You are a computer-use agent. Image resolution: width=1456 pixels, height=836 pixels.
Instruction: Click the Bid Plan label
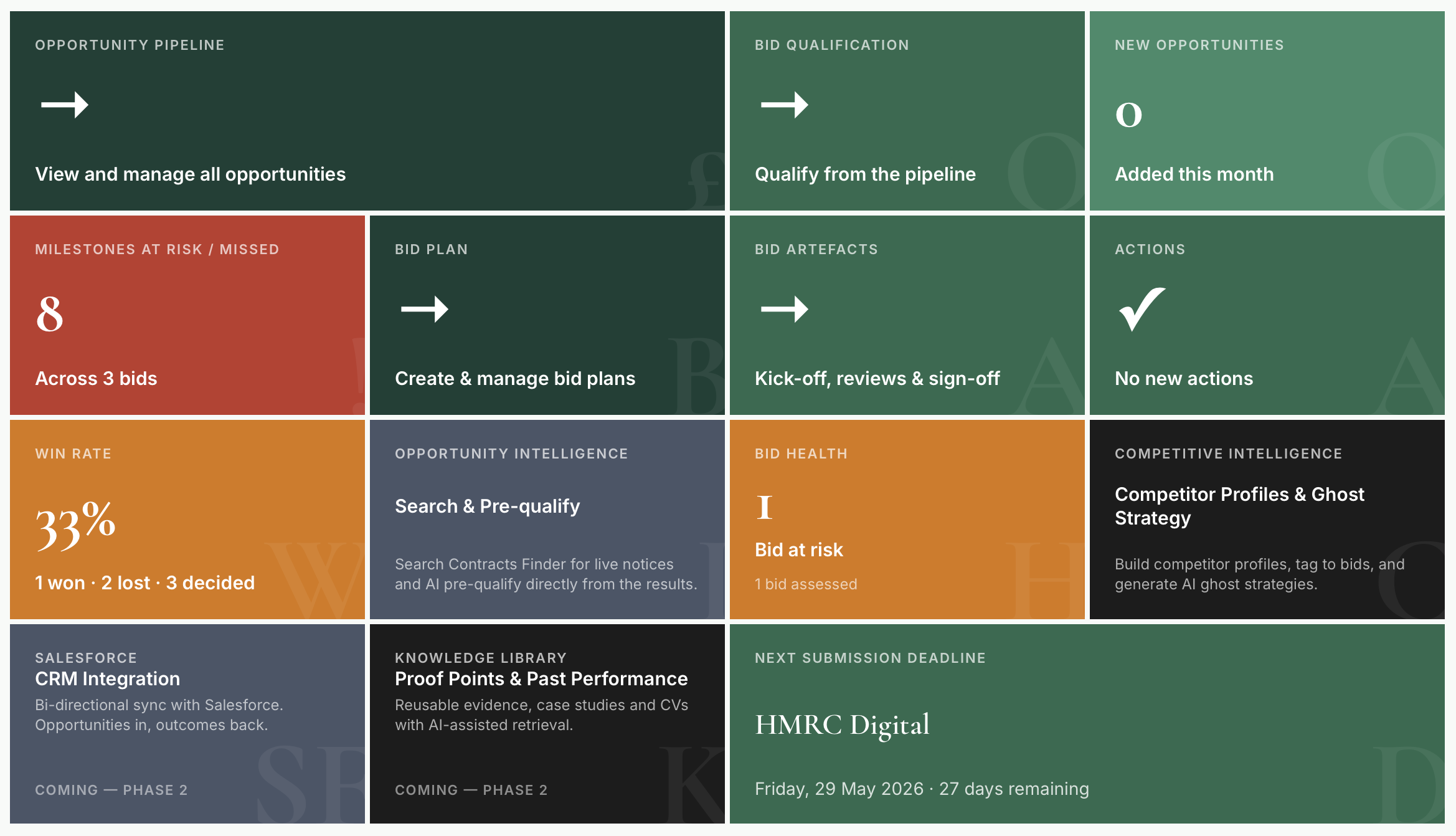(432, 249)
